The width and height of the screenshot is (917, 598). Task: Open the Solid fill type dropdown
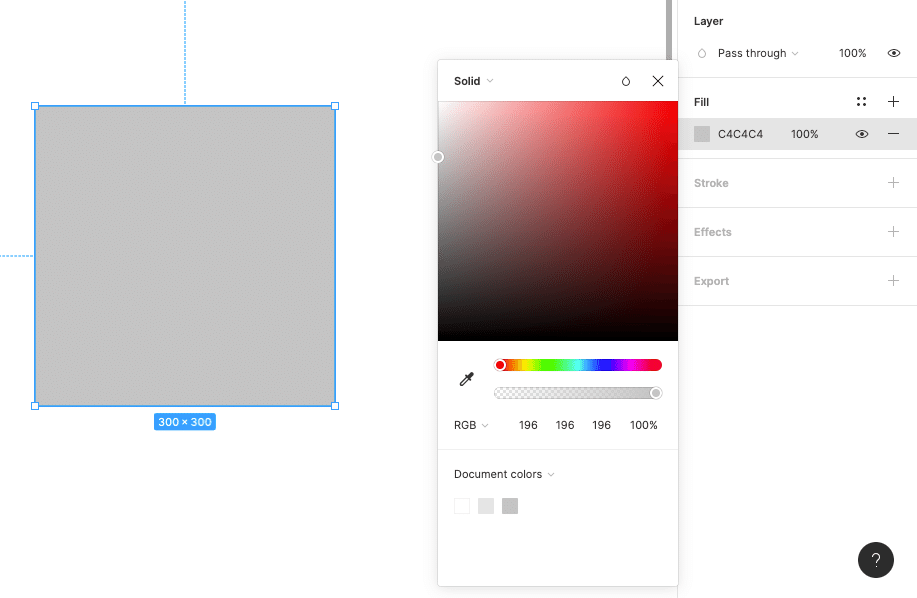[474, 81]
